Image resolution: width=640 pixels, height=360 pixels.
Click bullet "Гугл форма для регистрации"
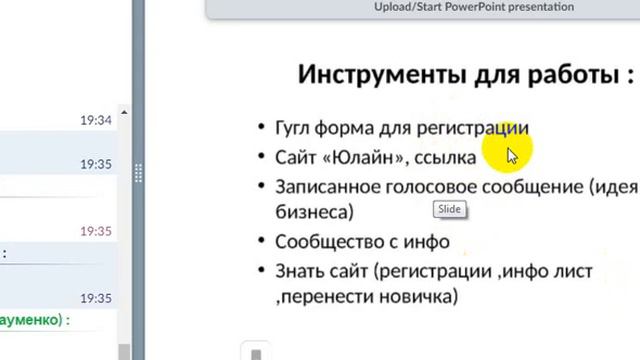point(402,128)
